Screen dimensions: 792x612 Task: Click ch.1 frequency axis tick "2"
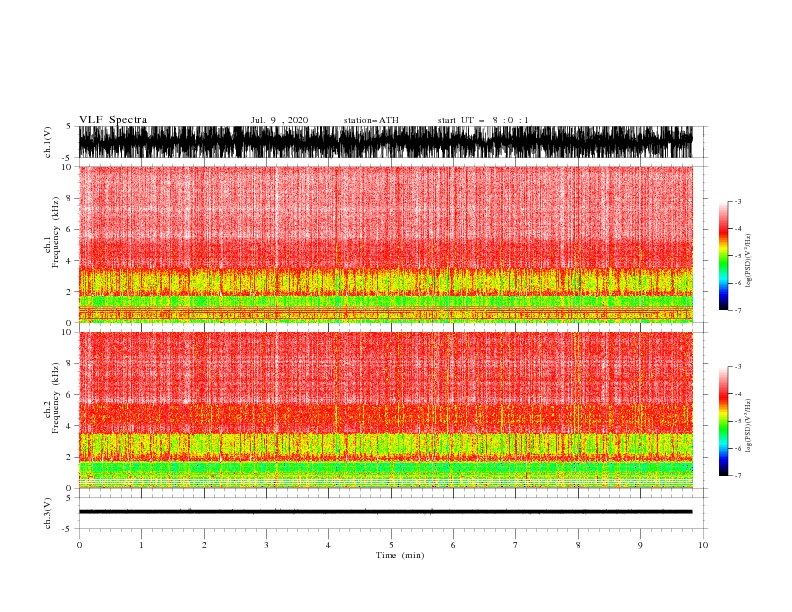click(69, 292)
